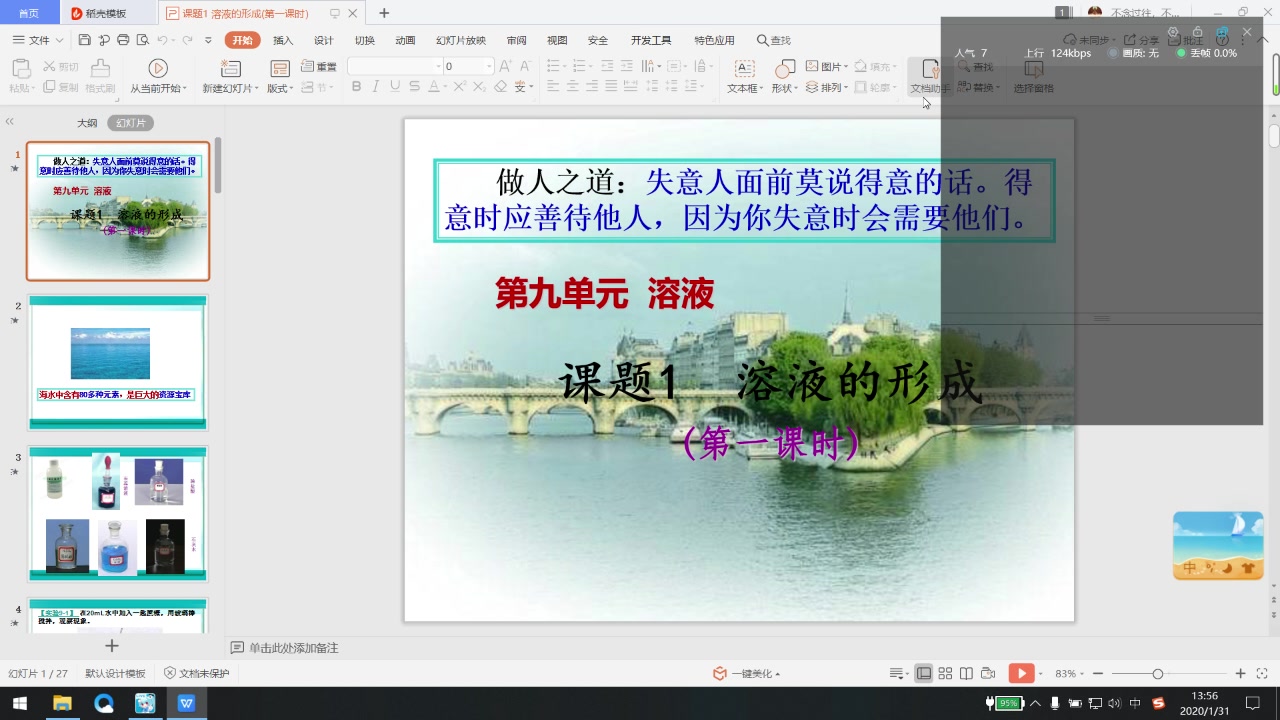Click the Paste (粘贴) clipboard icon
Image resolution: width=1280 pixels, height=720 pixels.
[x=20, y=68]
